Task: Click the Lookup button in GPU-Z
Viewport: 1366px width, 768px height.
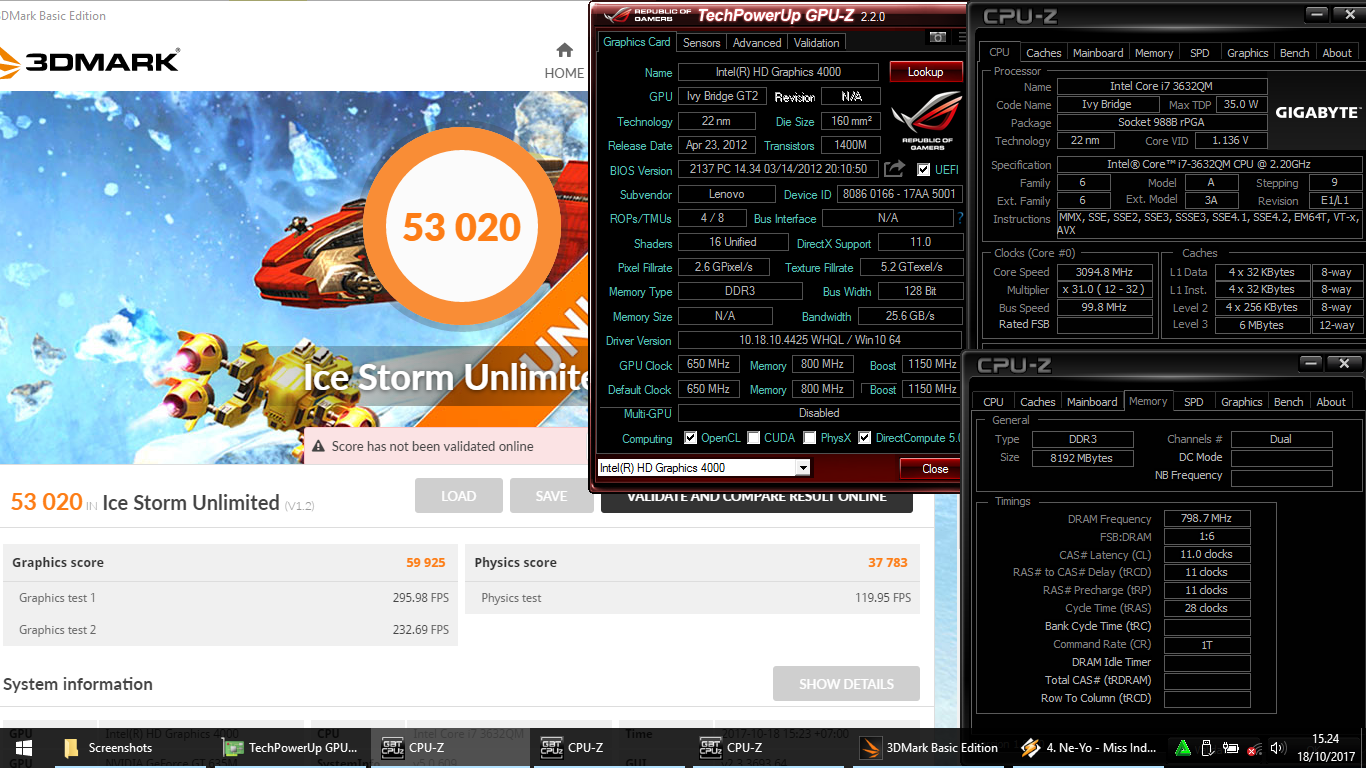Action: tap(925, 72)
